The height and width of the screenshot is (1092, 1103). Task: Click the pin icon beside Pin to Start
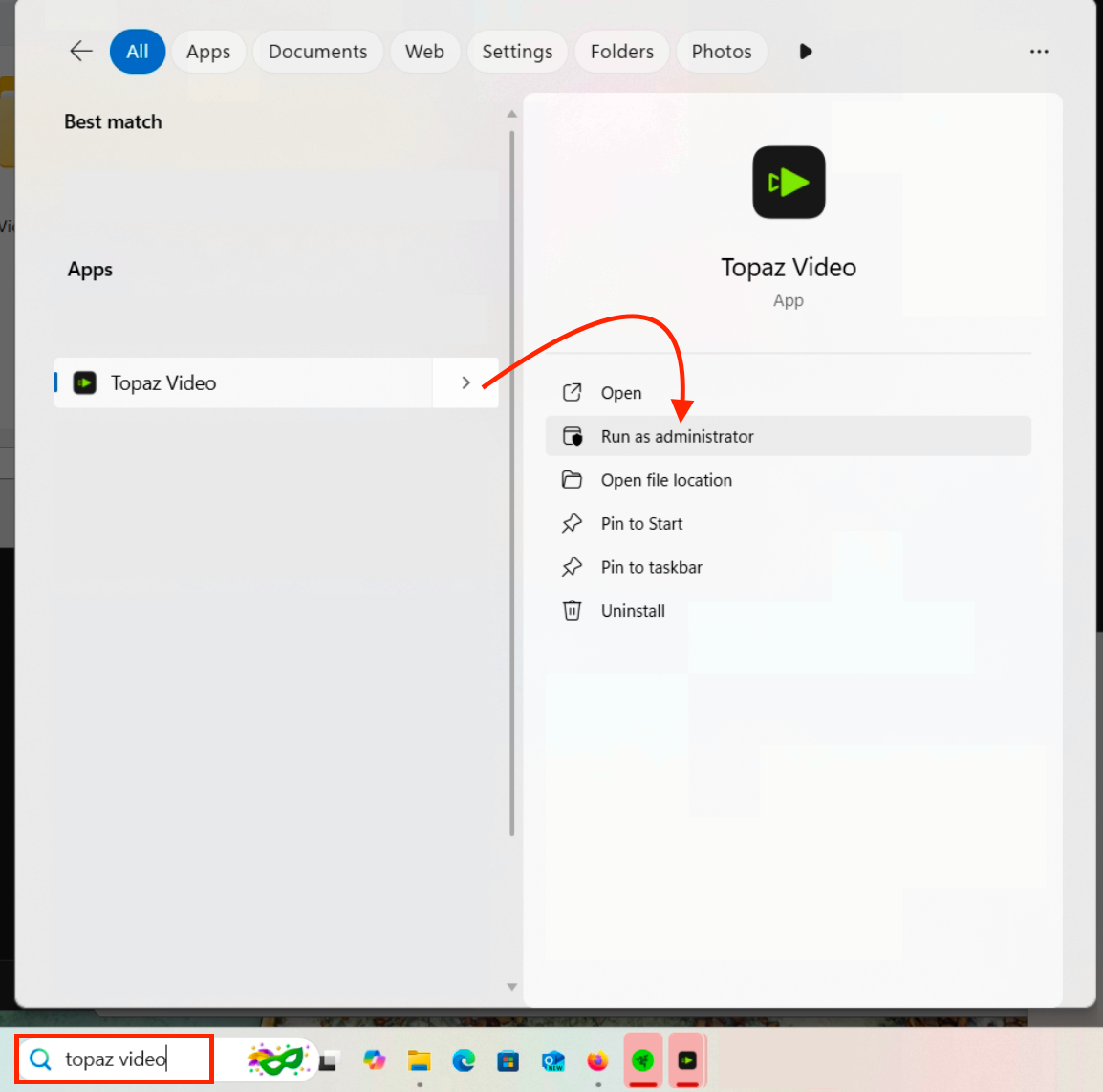572,523
